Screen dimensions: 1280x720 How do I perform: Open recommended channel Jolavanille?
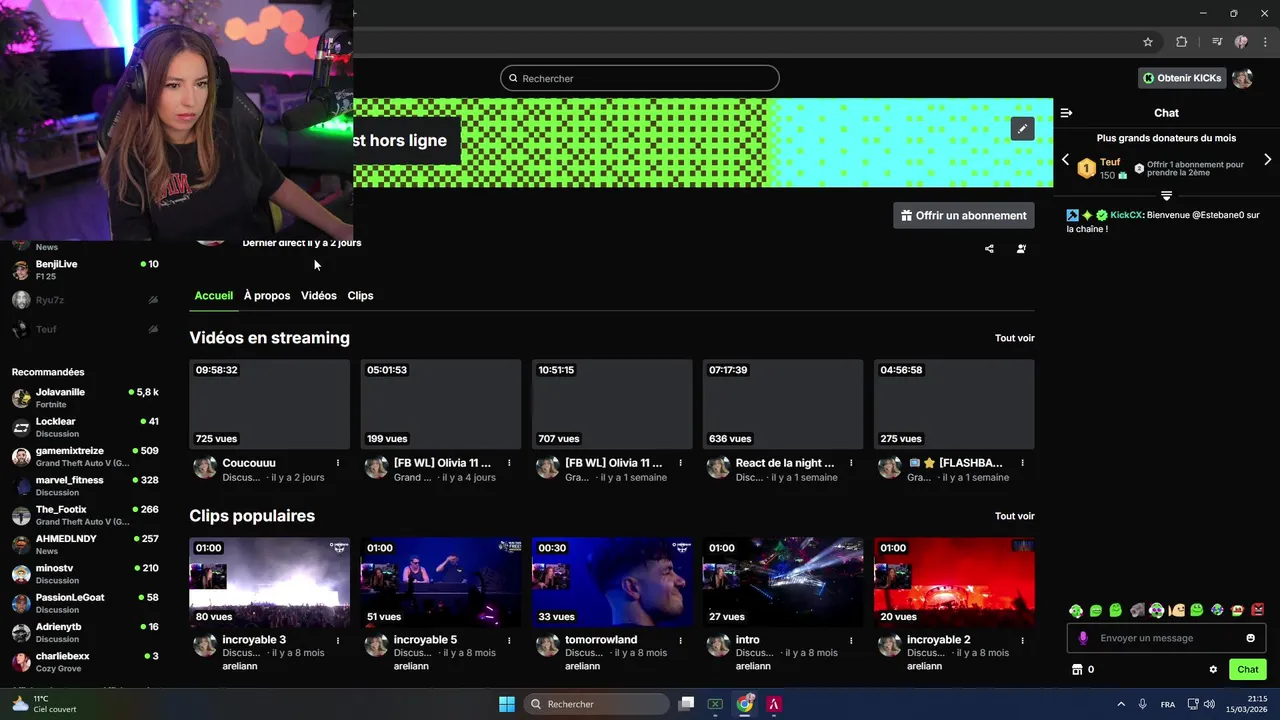pos(85,398)
